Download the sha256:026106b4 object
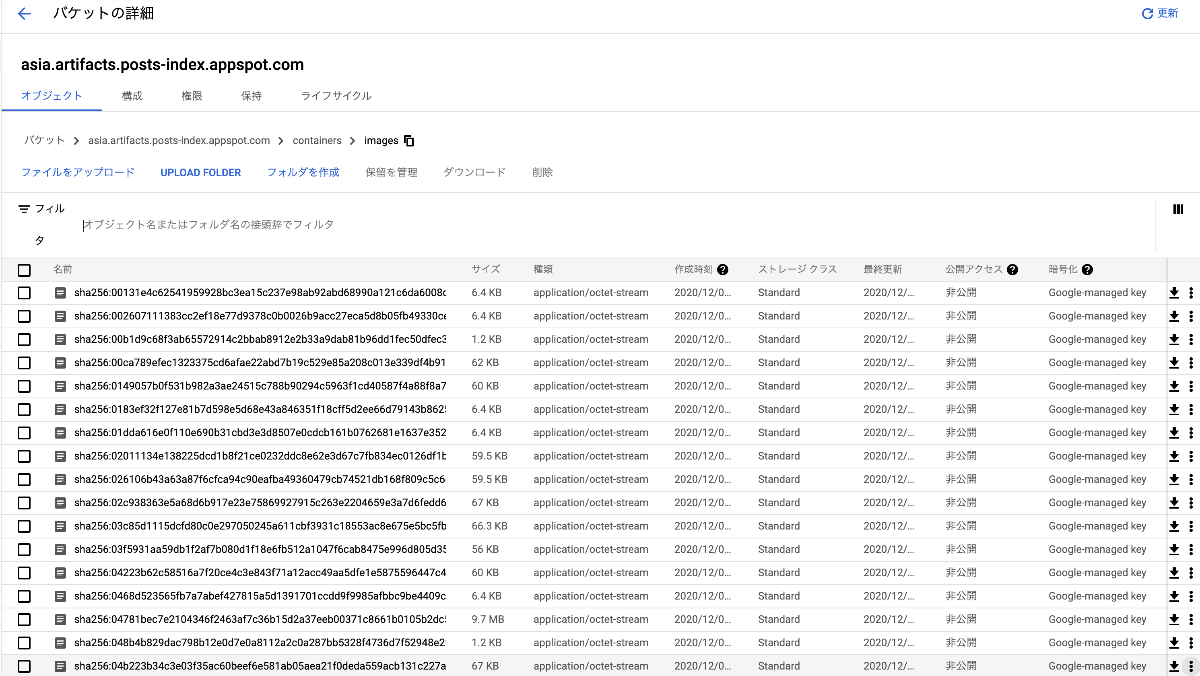Screen dimensions: 1200x676 pos(1174,480)
